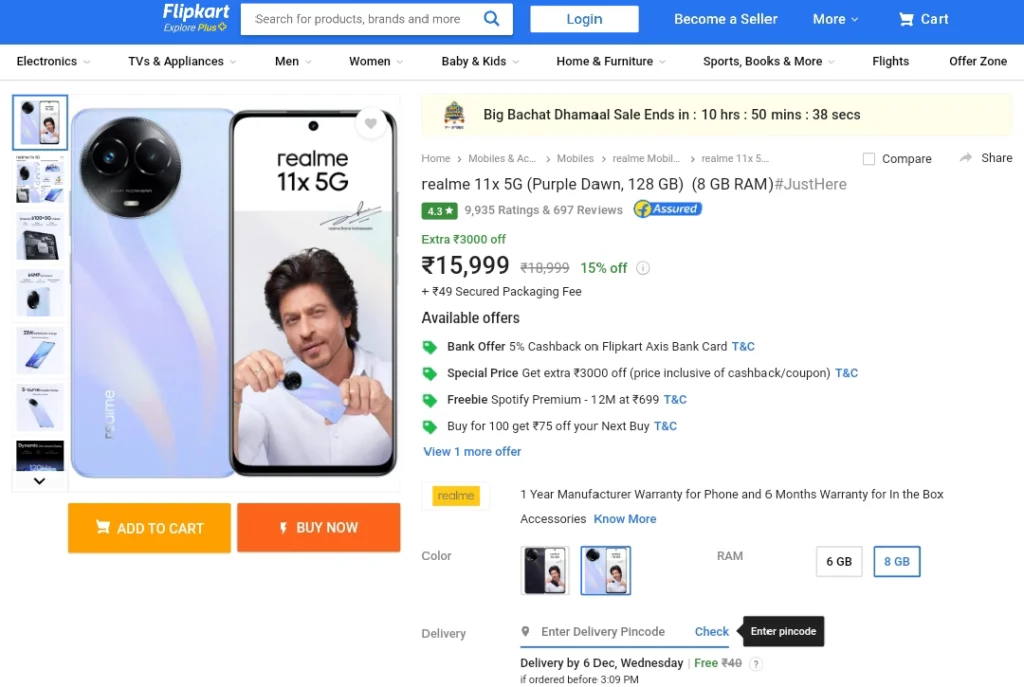Tick the Compare checkbox
The image size is (1024, 687).
click(869, 159)
